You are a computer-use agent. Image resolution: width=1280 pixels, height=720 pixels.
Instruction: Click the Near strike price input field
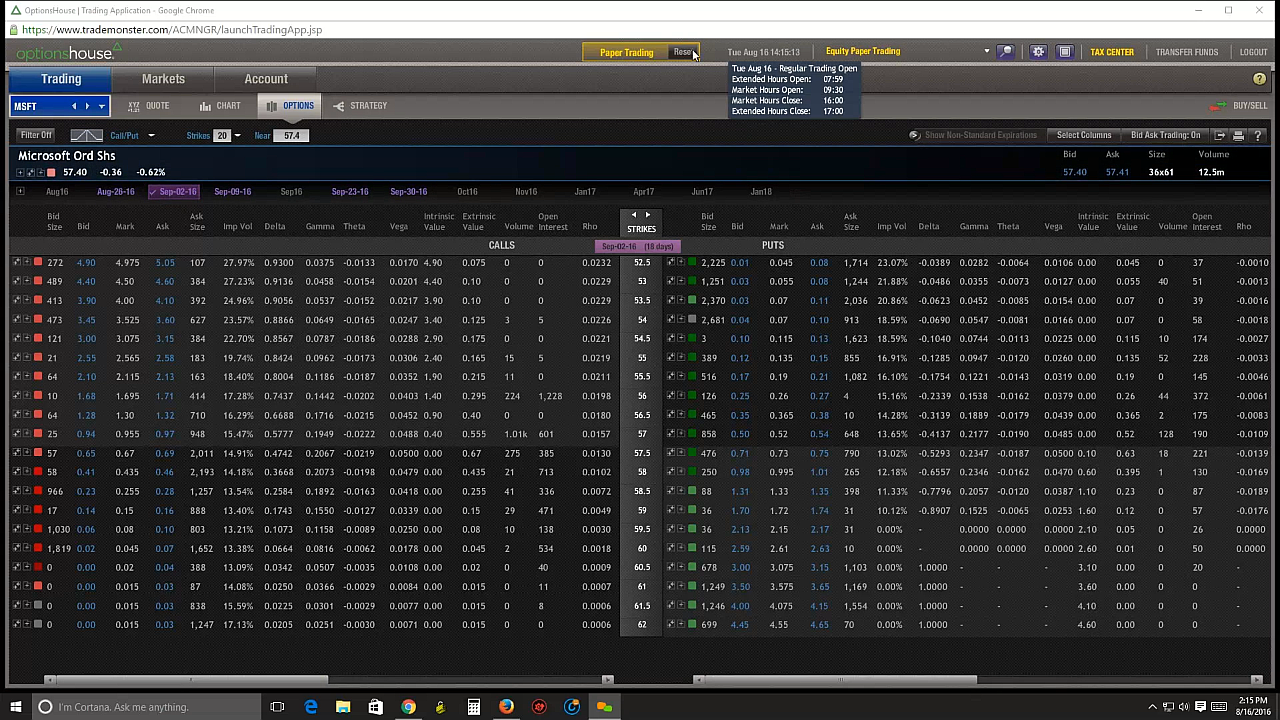pyautogui.click(x=292, y=136)
